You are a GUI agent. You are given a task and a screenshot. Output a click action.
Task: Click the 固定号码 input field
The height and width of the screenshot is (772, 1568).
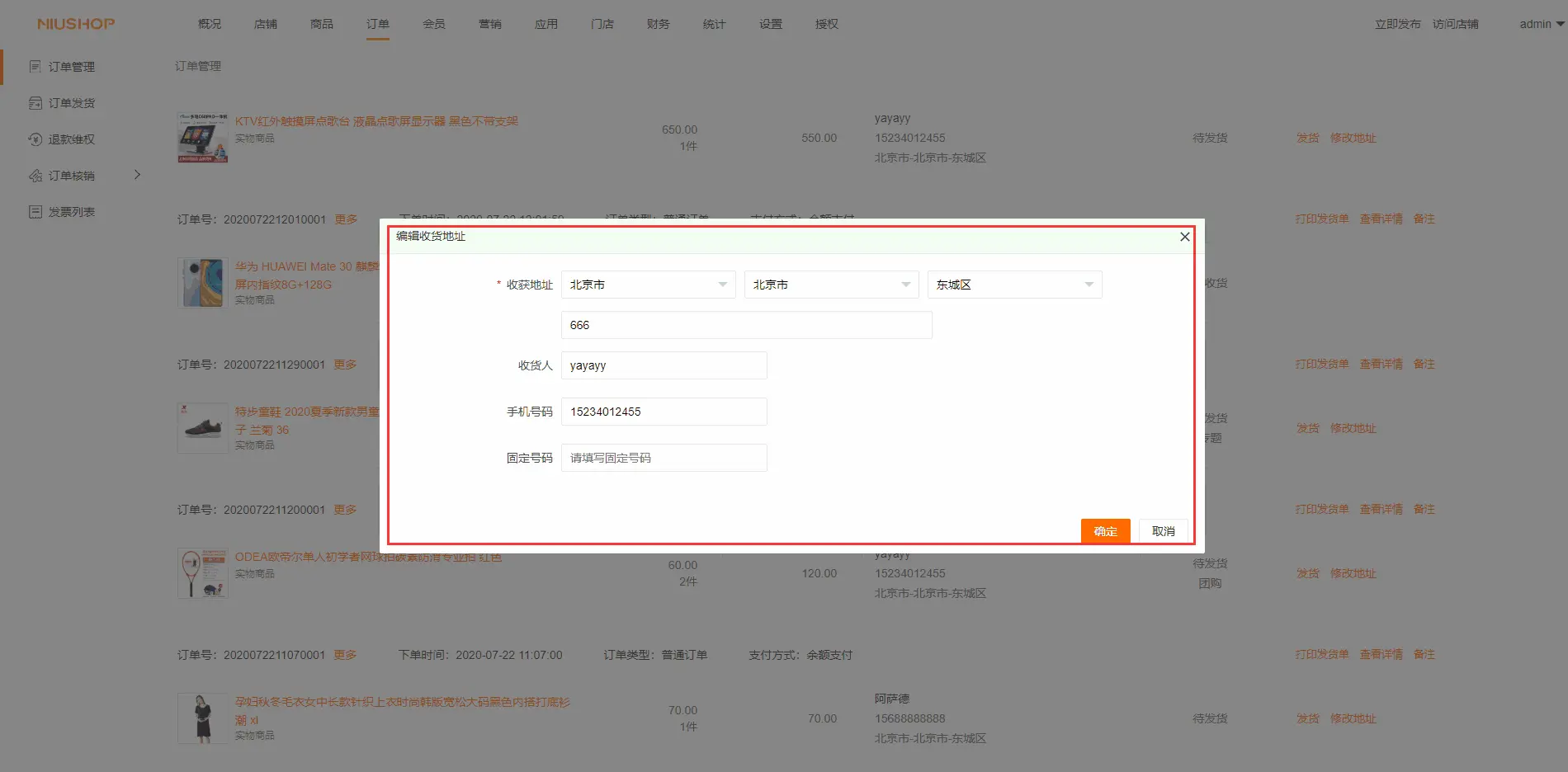point(664,458)
